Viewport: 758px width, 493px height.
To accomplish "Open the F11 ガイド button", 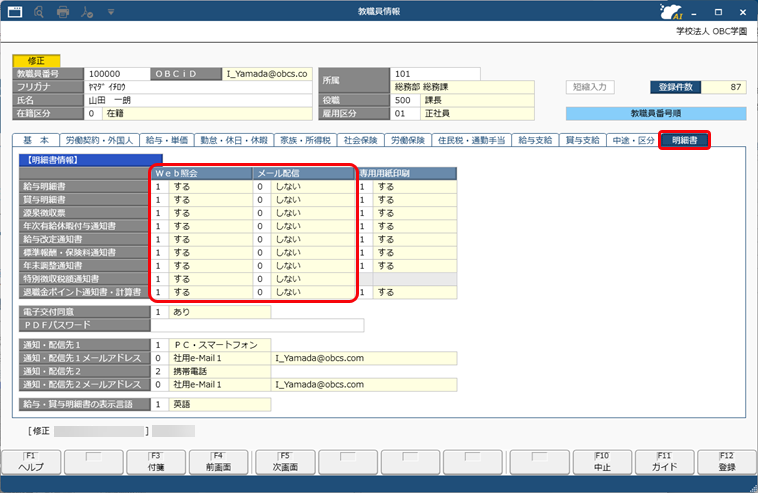I will [x=665, y=462].
